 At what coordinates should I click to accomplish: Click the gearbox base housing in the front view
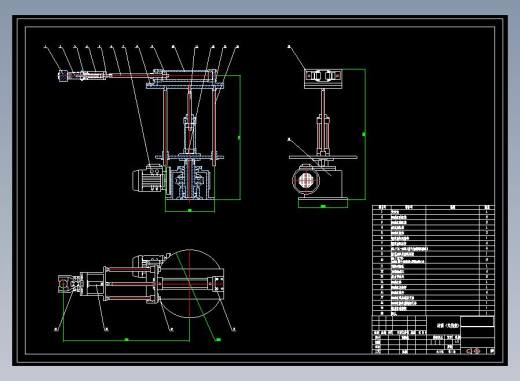pyautogui.click(x=190, y=184)
